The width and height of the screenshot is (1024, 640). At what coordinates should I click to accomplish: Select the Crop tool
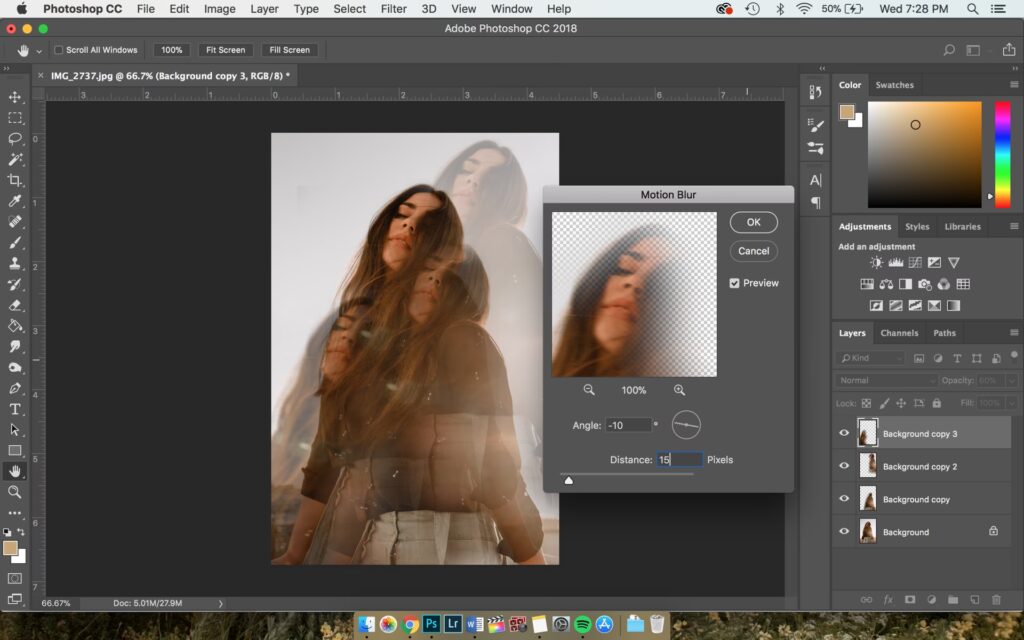[x=15, y=180]
